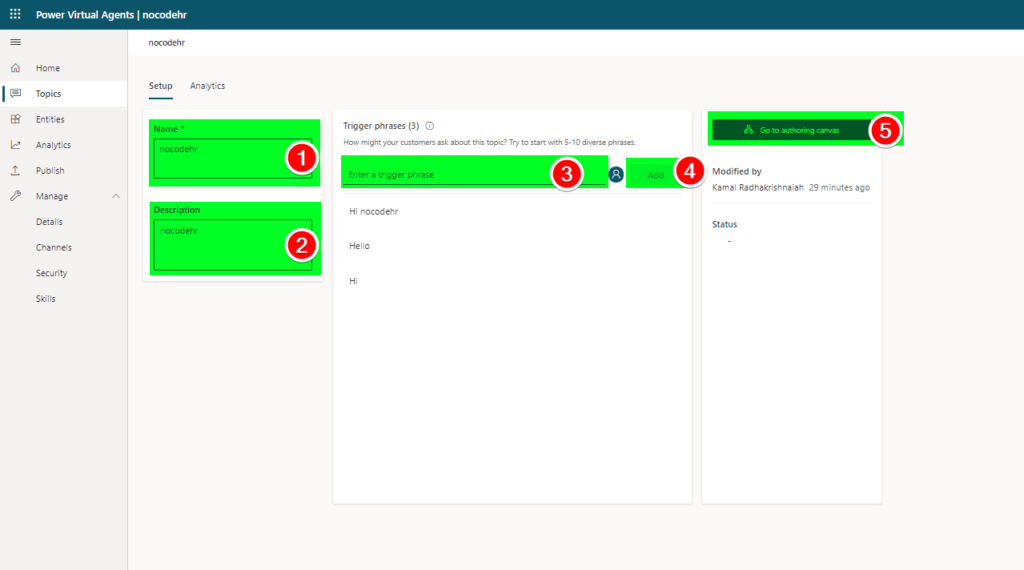Switch to the Setup tab

161,86
